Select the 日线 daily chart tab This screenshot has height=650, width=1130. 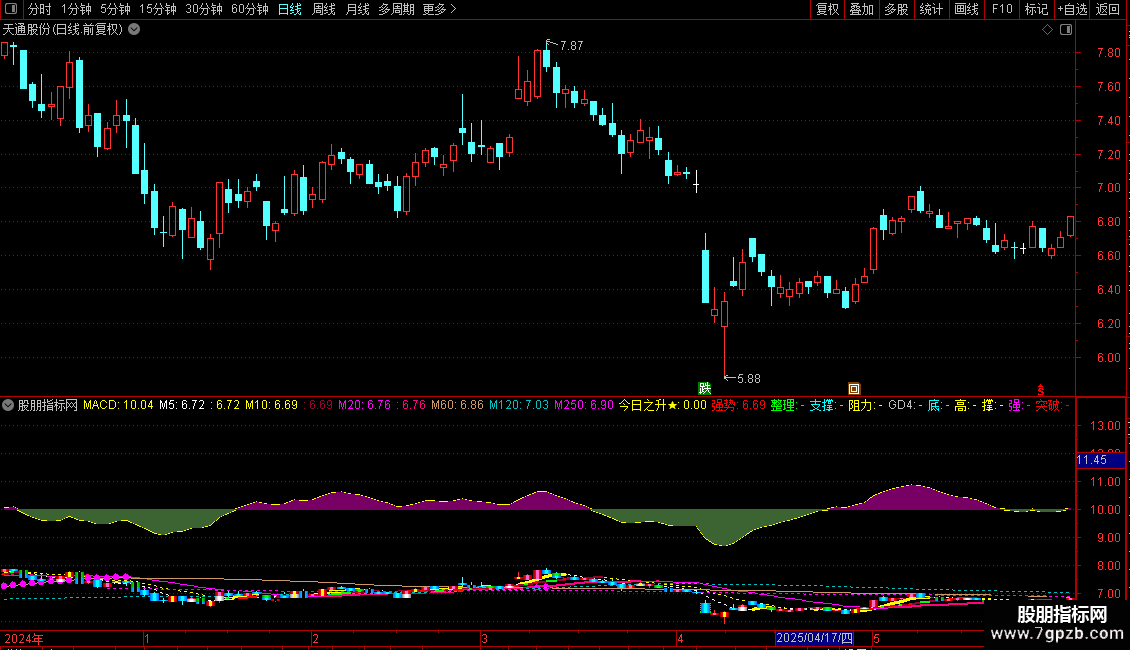coord(290,9)
